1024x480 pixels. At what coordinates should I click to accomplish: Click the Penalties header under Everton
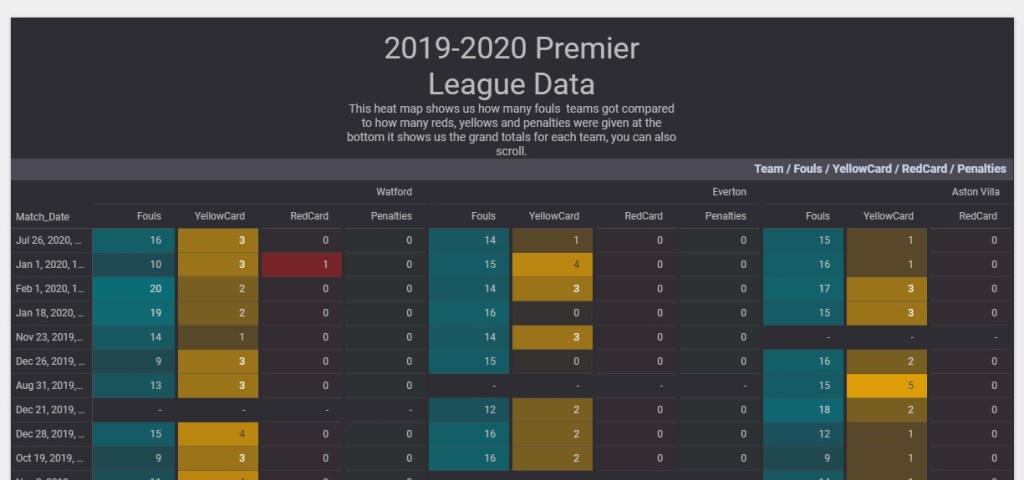pyautogui.click(x=725, y=216)
